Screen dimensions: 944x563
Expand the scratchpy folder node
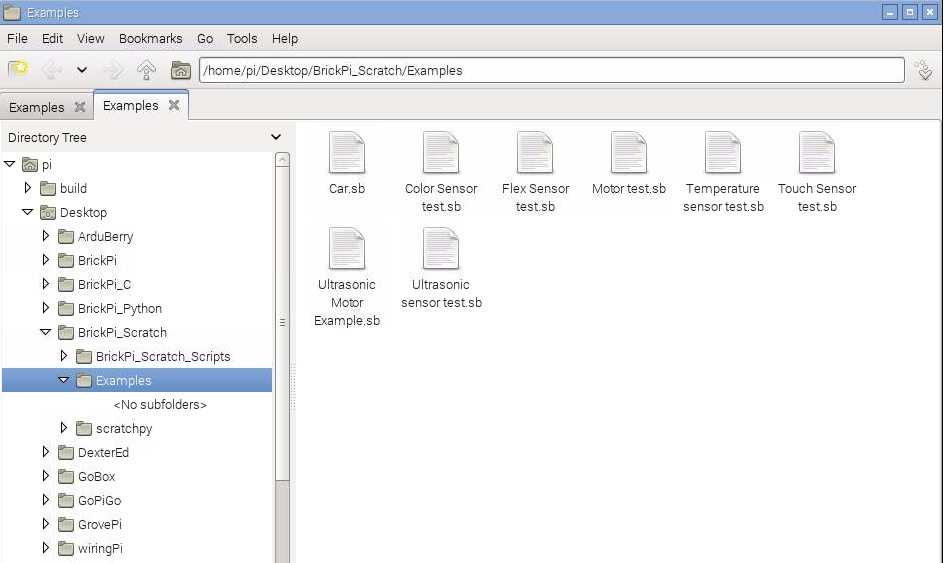click(64, 428)
